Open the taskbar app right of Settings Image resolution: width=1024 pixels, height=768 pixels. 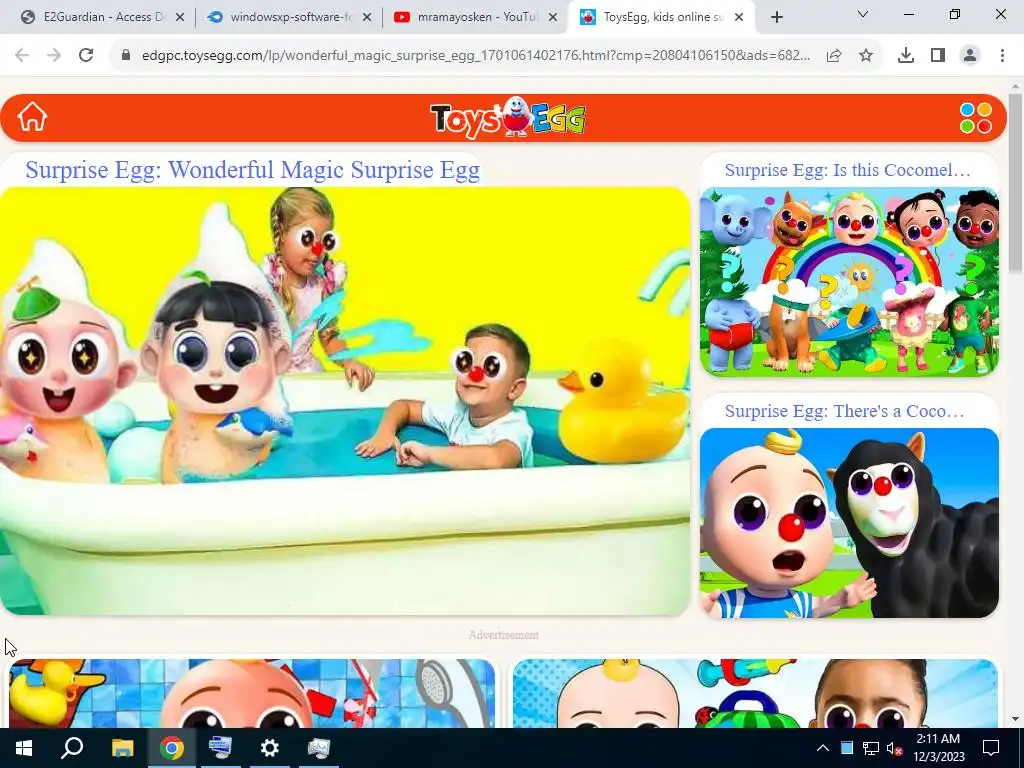click(x=319, y=748)
